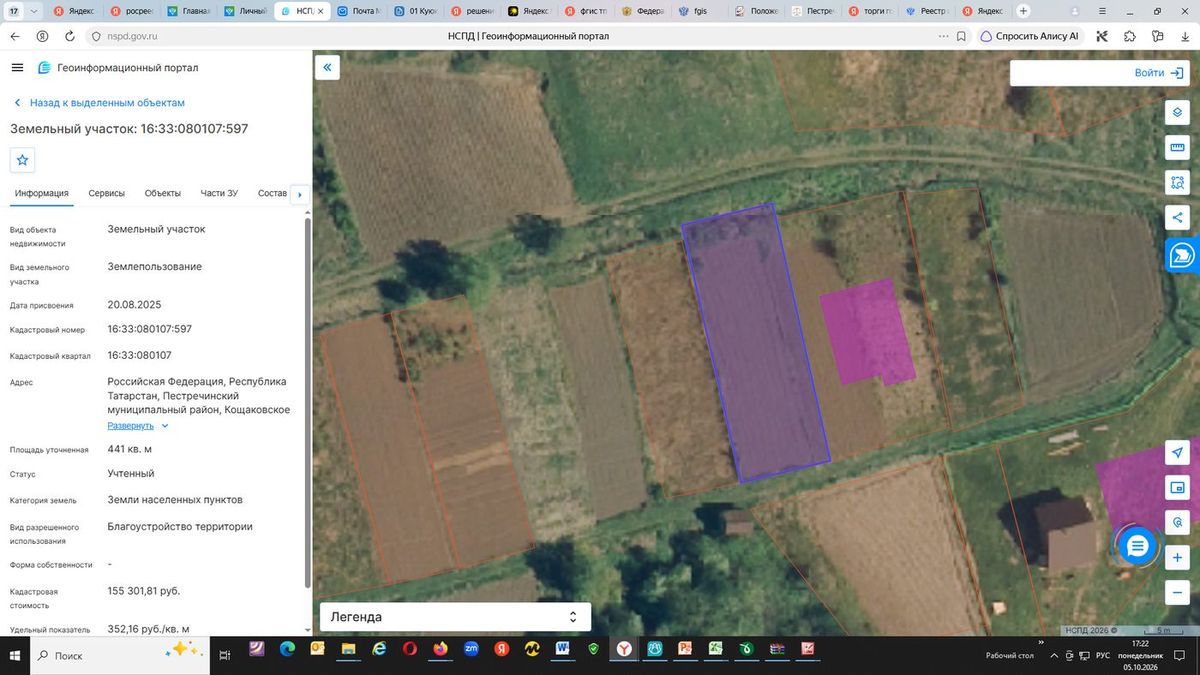Screen dimensions: 1200x675
Task: Launch Firefox from the Windows taskbar
Action: 440,649
